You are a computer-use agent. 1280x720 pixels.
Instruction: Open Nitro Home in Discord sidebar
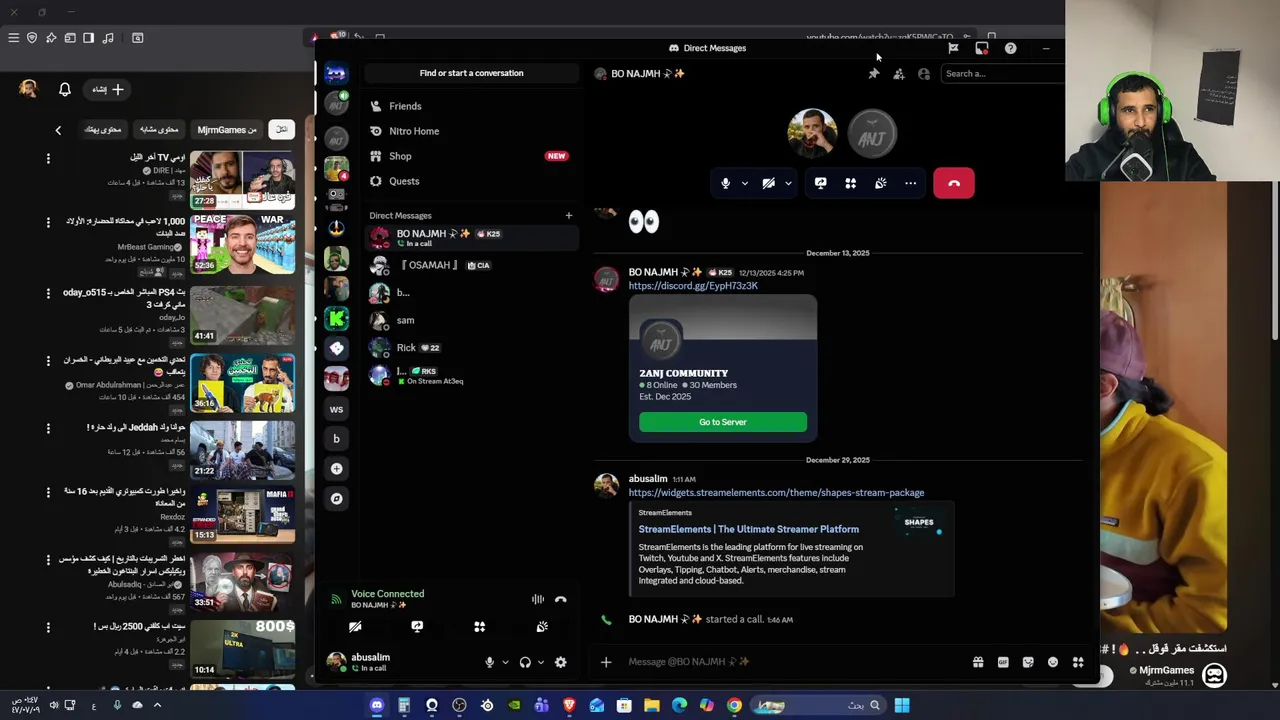pos(471,131)
